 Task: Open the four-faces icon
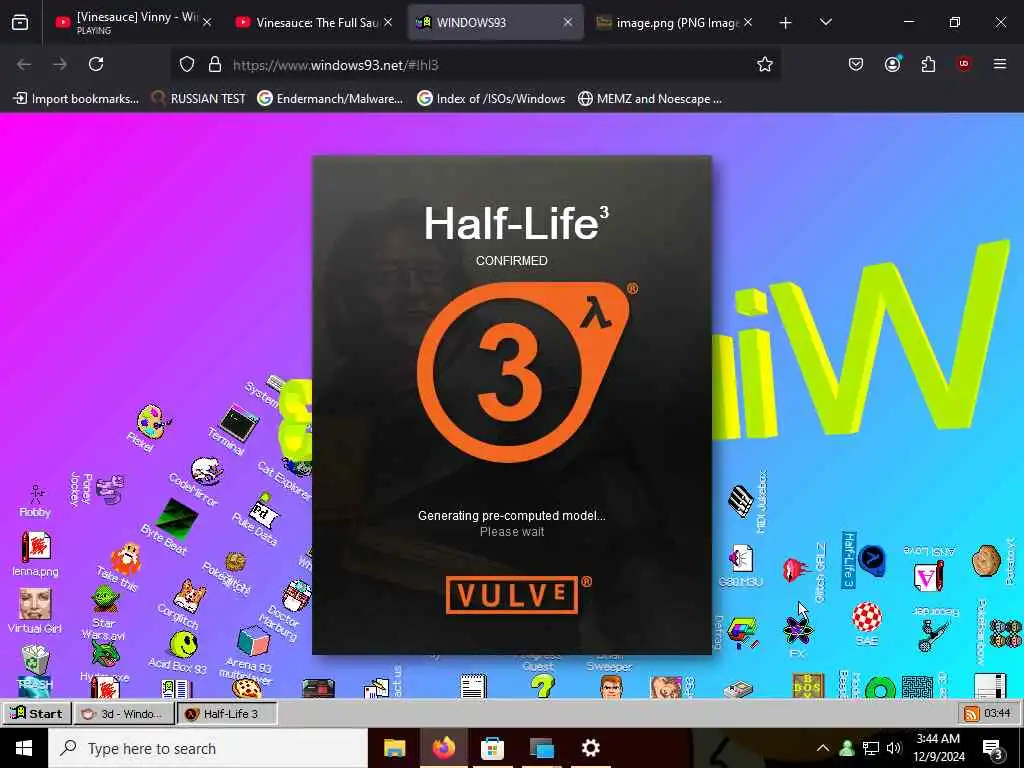point(1006,633)
